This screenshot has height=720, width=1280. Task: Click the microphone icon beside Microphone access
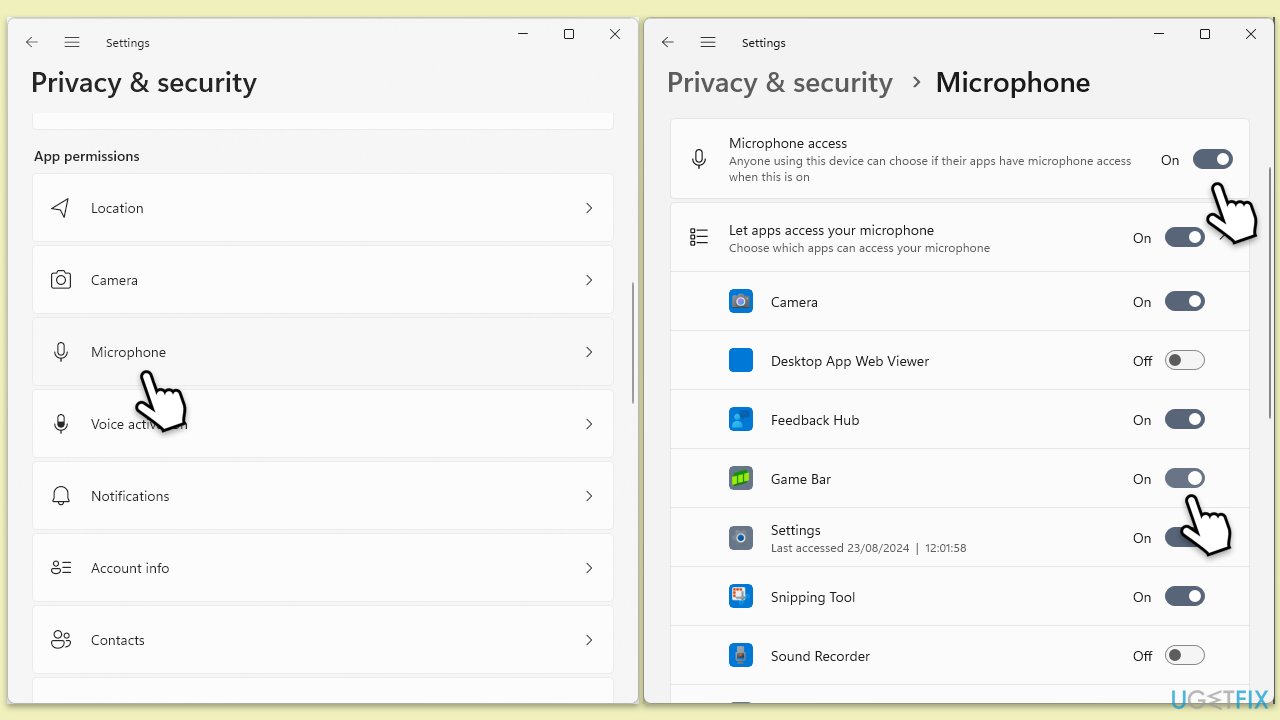tap(699, 159)
